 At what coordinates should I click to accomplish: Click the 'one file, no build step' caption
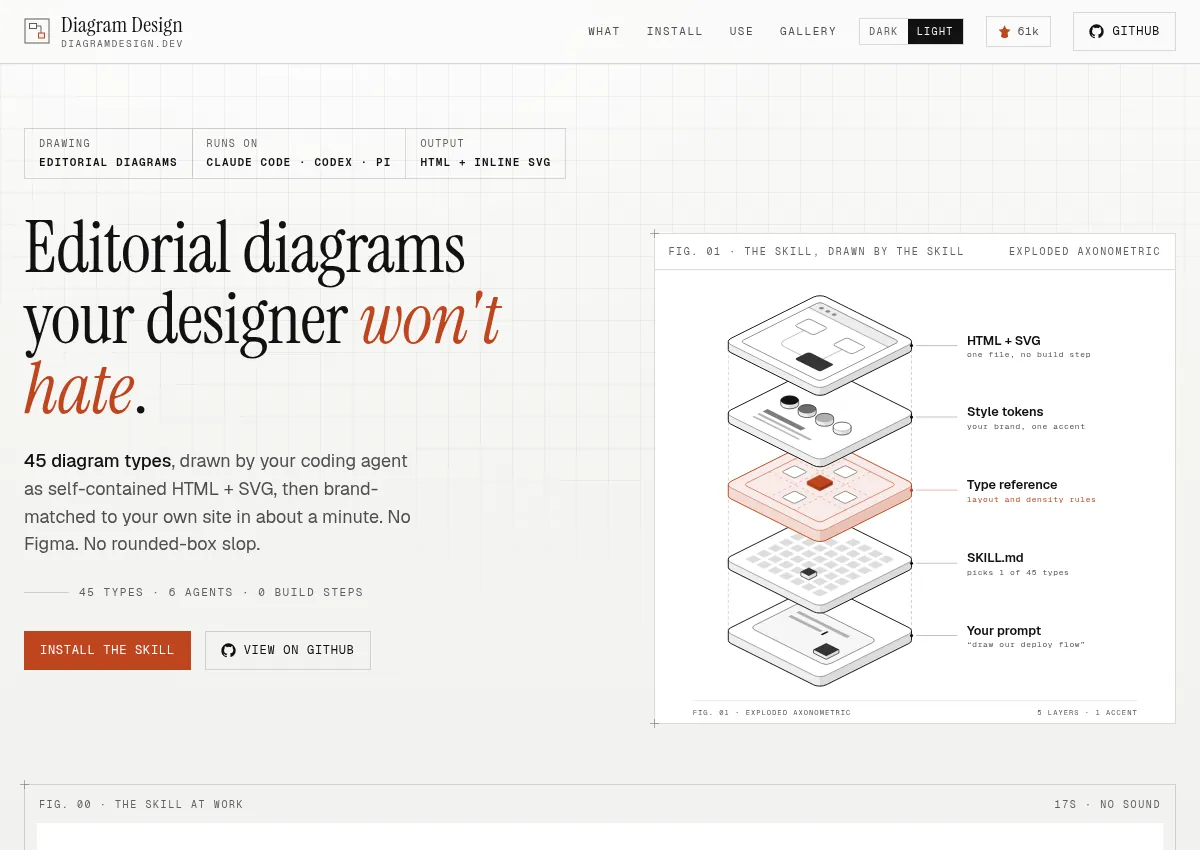(1029, 354)
